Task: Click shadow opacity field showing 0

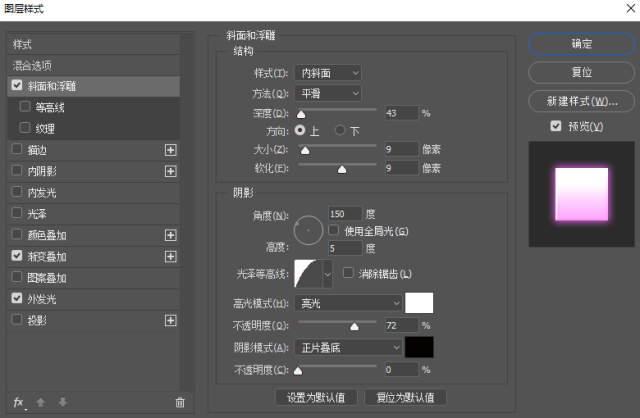Action: [402, 370]
